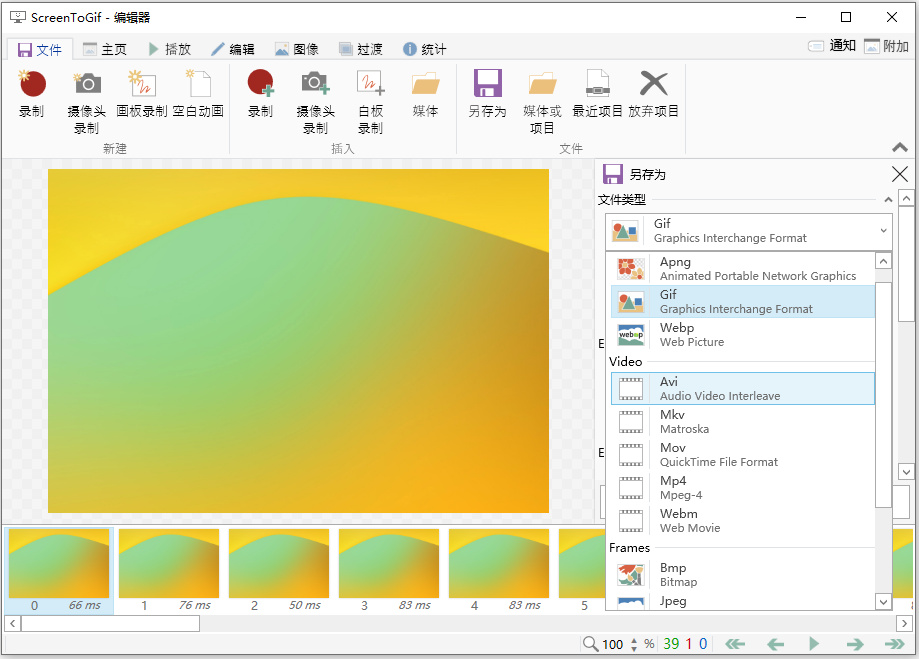Choose Mp4 Mpeg-4 video format
Screen dimensions: 919x659
(742, 488)
